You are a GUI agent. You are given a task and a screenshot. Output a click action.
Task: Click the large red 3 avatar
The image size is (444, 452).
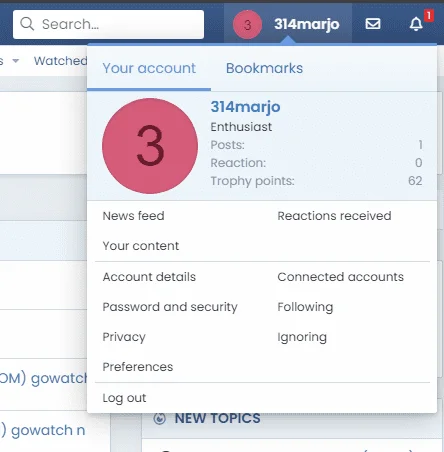coord(150,146)
